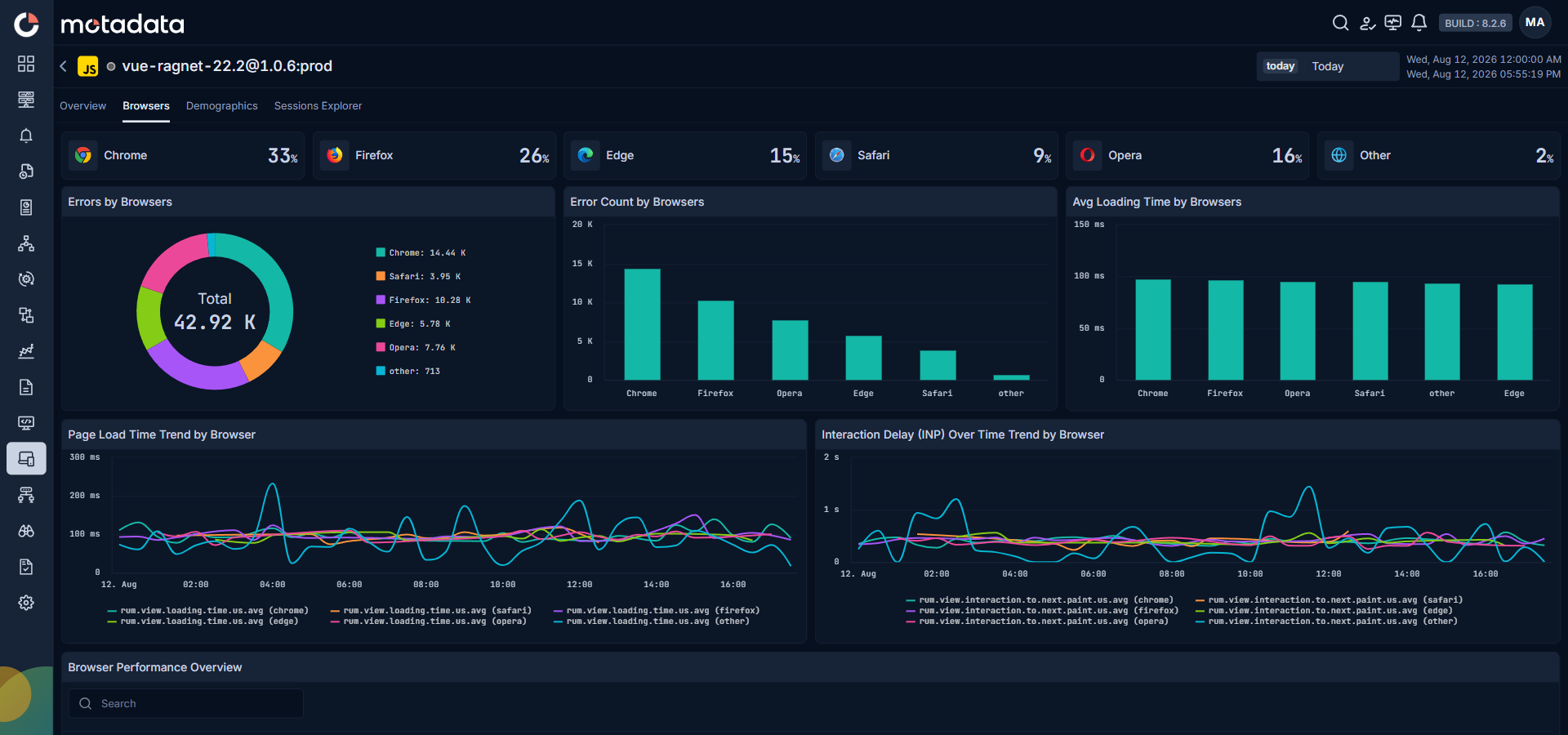Focus the Browser Performance Overview search field

click(x=186, y=703)
